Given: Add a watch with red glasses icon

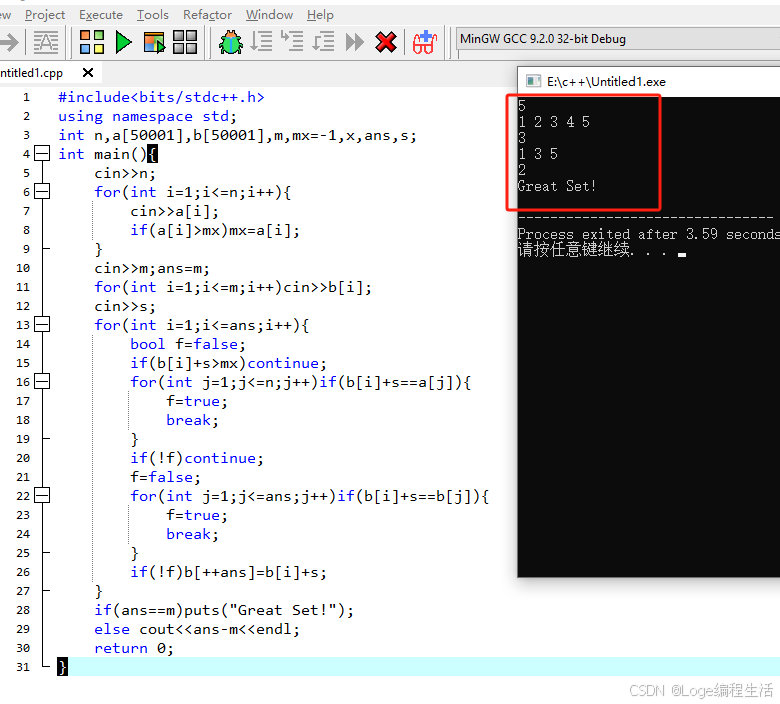Looking at the screenshot, I should (424, 42).
